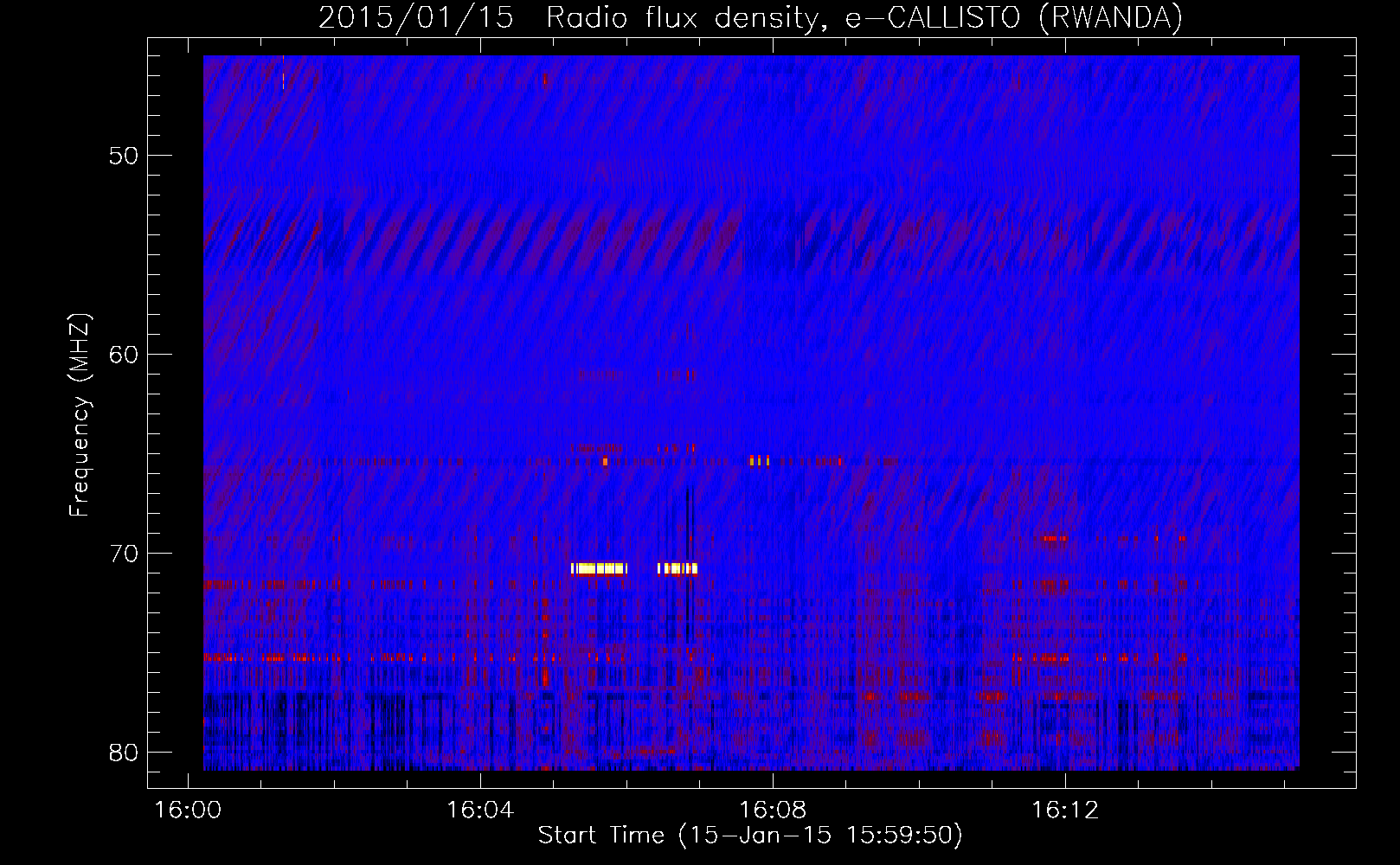Click the "16:12" time tick label
The width and height of the screenshot is (1400, 865).
(1065, 811)
